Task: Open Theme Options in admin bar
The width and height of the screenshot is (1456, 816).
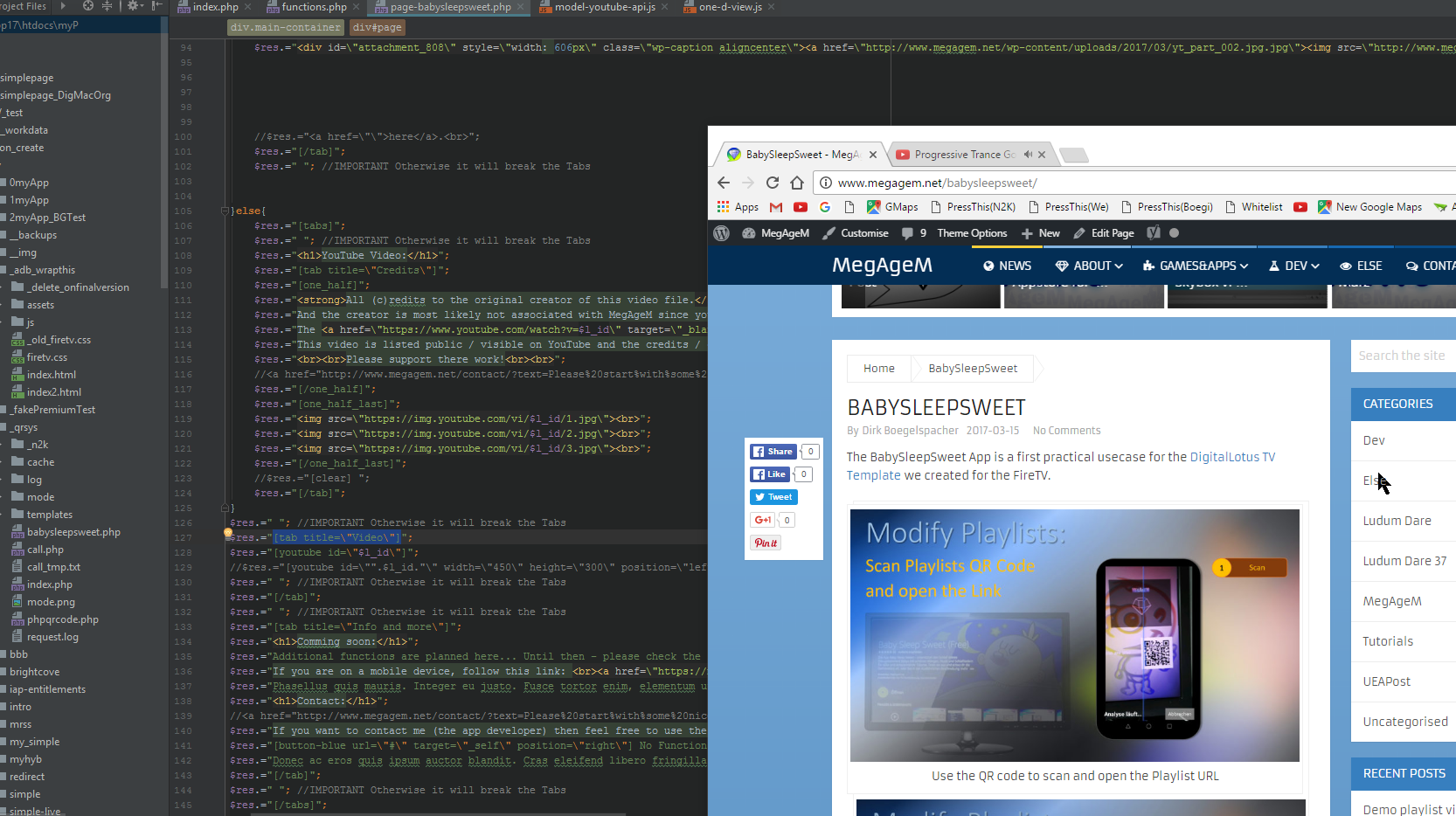Action: [x=972, y=233]
